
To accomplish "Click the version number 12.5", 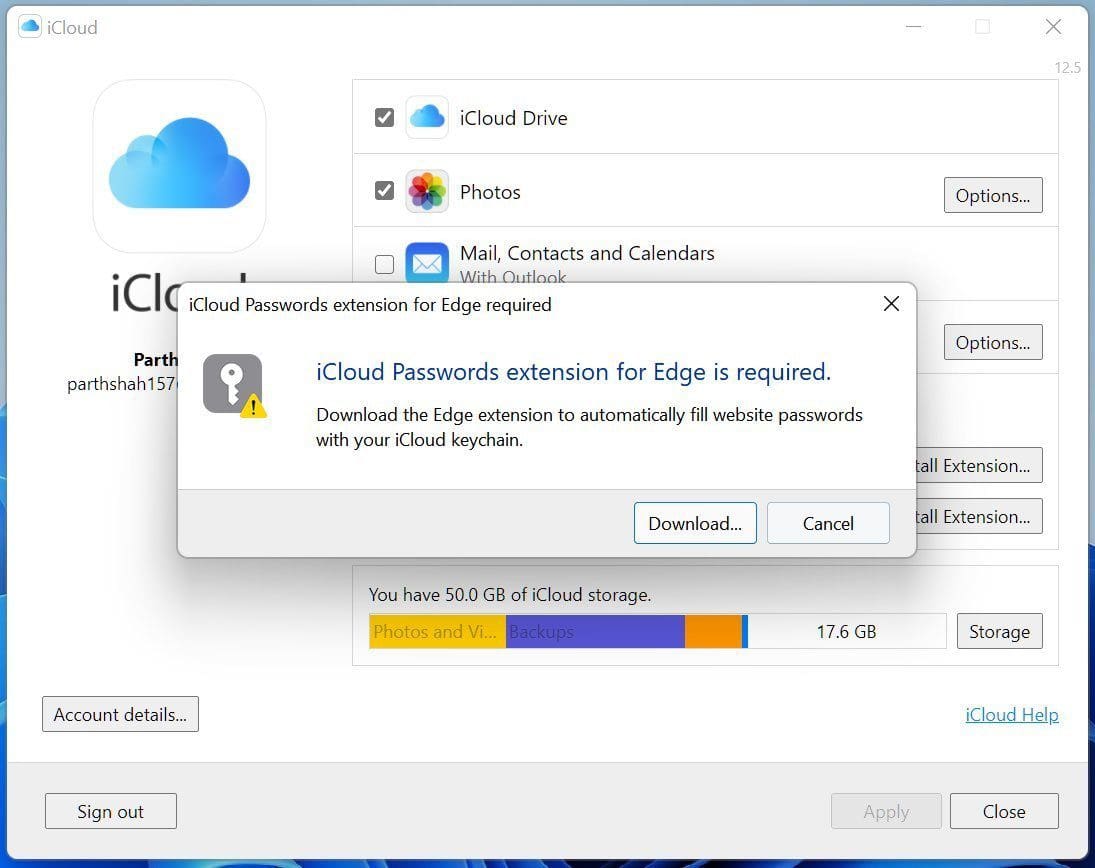I will pyautogui.click(x=1067, y=68).
